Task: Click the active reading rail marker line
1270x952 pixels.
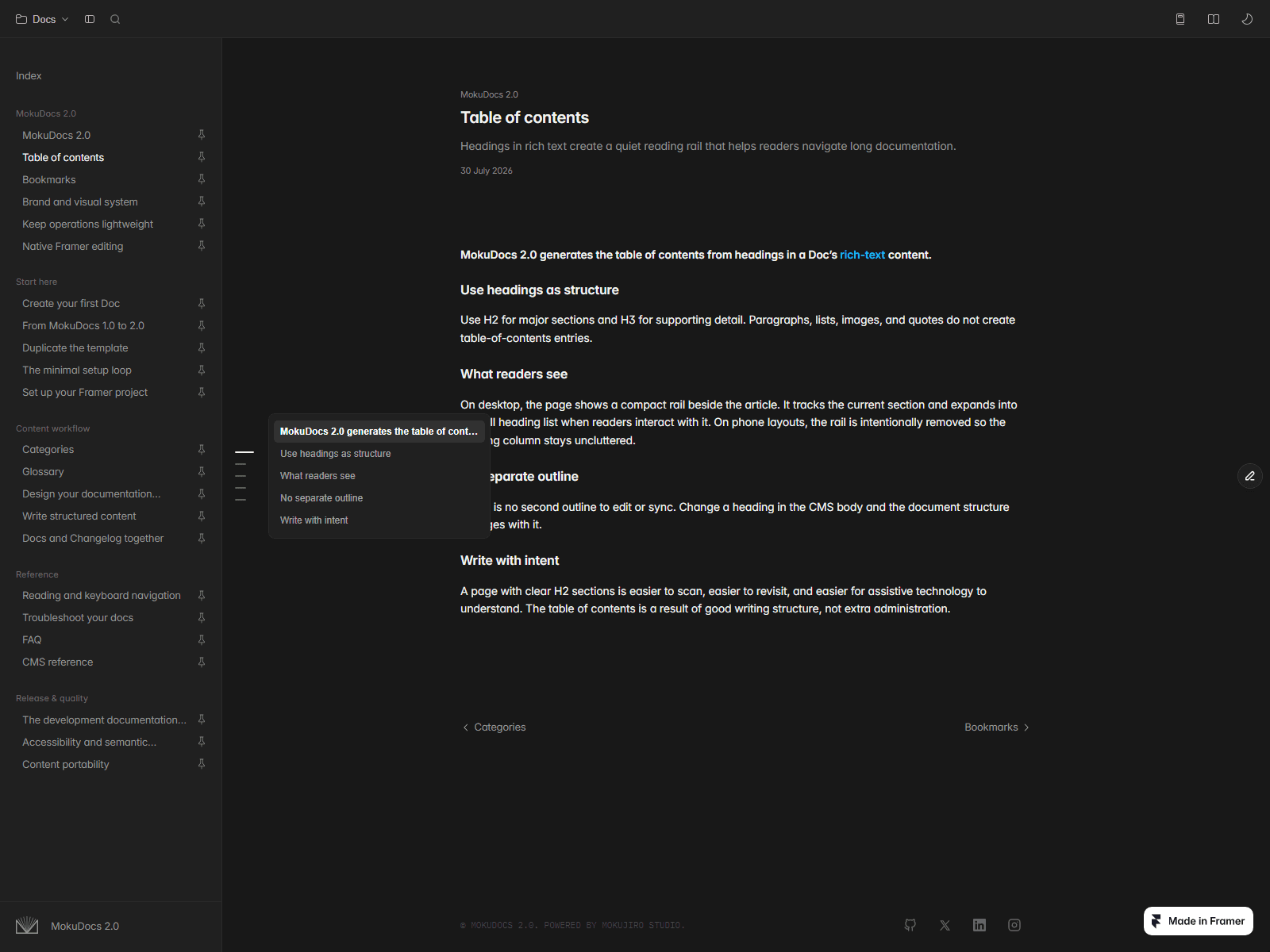Action: tap(244, 452)
